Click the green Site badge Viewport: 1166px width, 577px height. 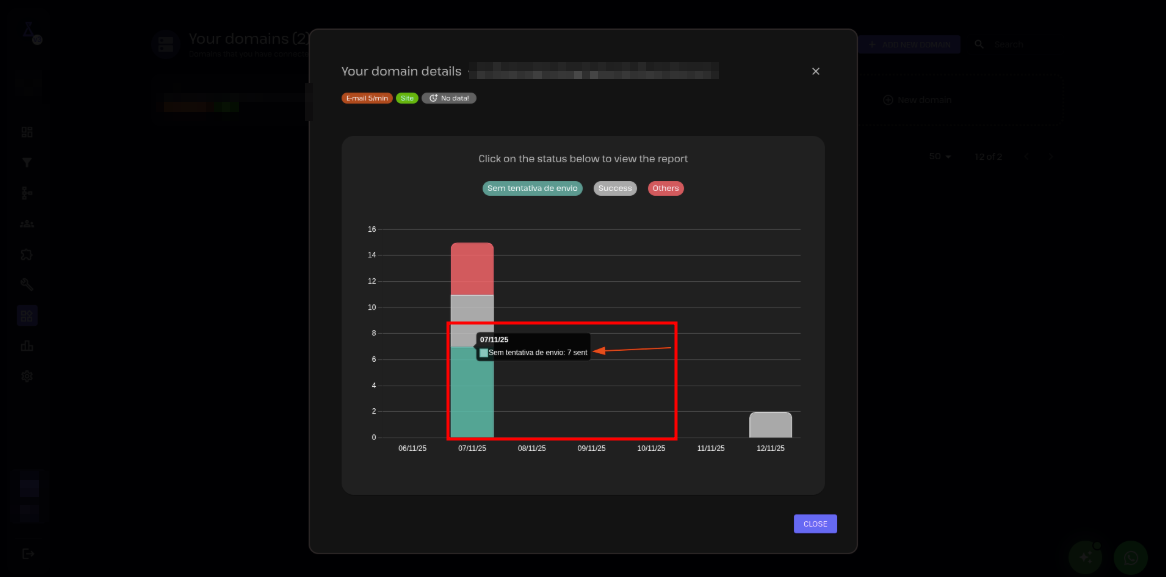coord(407,98)
